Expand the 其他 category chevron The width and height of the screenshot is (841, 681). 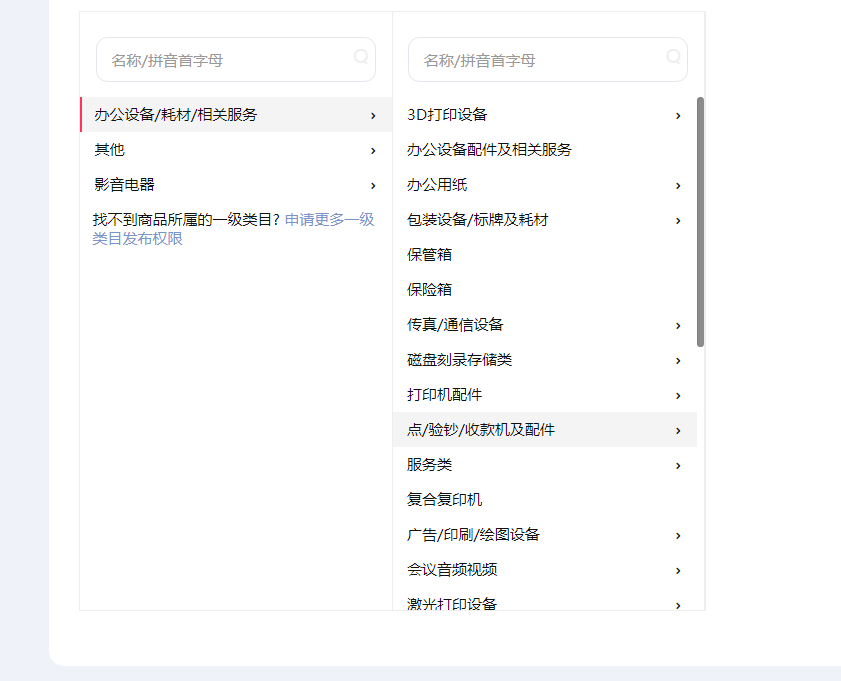pos(373,151)
